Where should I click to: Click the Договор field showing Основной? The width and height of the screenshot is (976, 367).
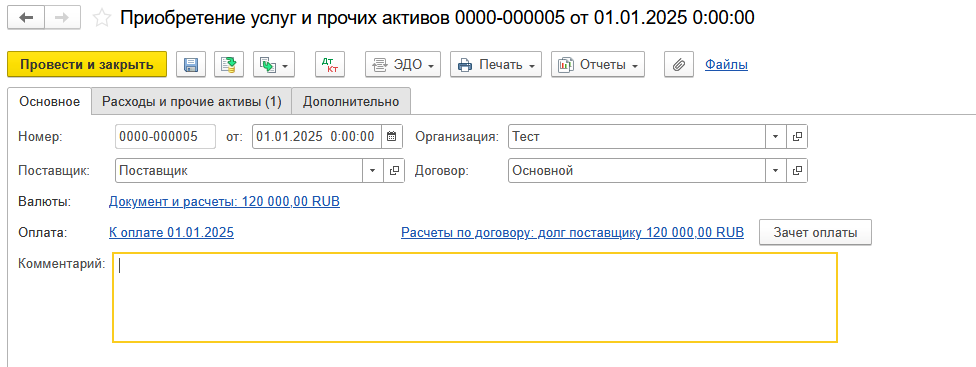(637, 170)
